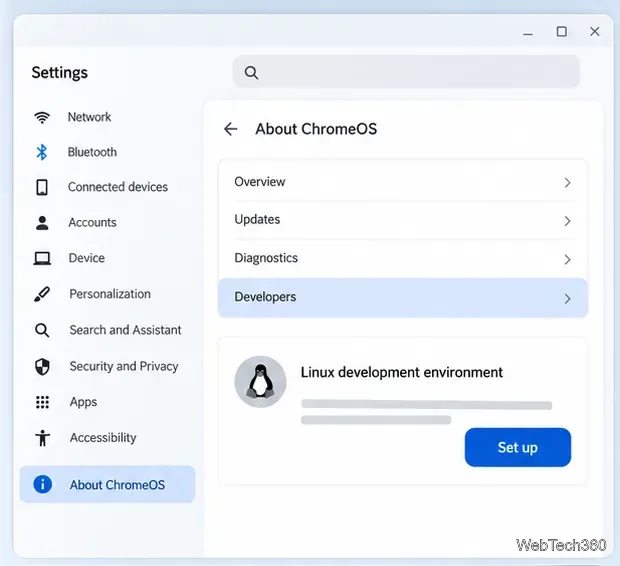Click Linux development environment heading
Image resolution: width=620 pixels, height=566 pixels.
pos(402,372)
